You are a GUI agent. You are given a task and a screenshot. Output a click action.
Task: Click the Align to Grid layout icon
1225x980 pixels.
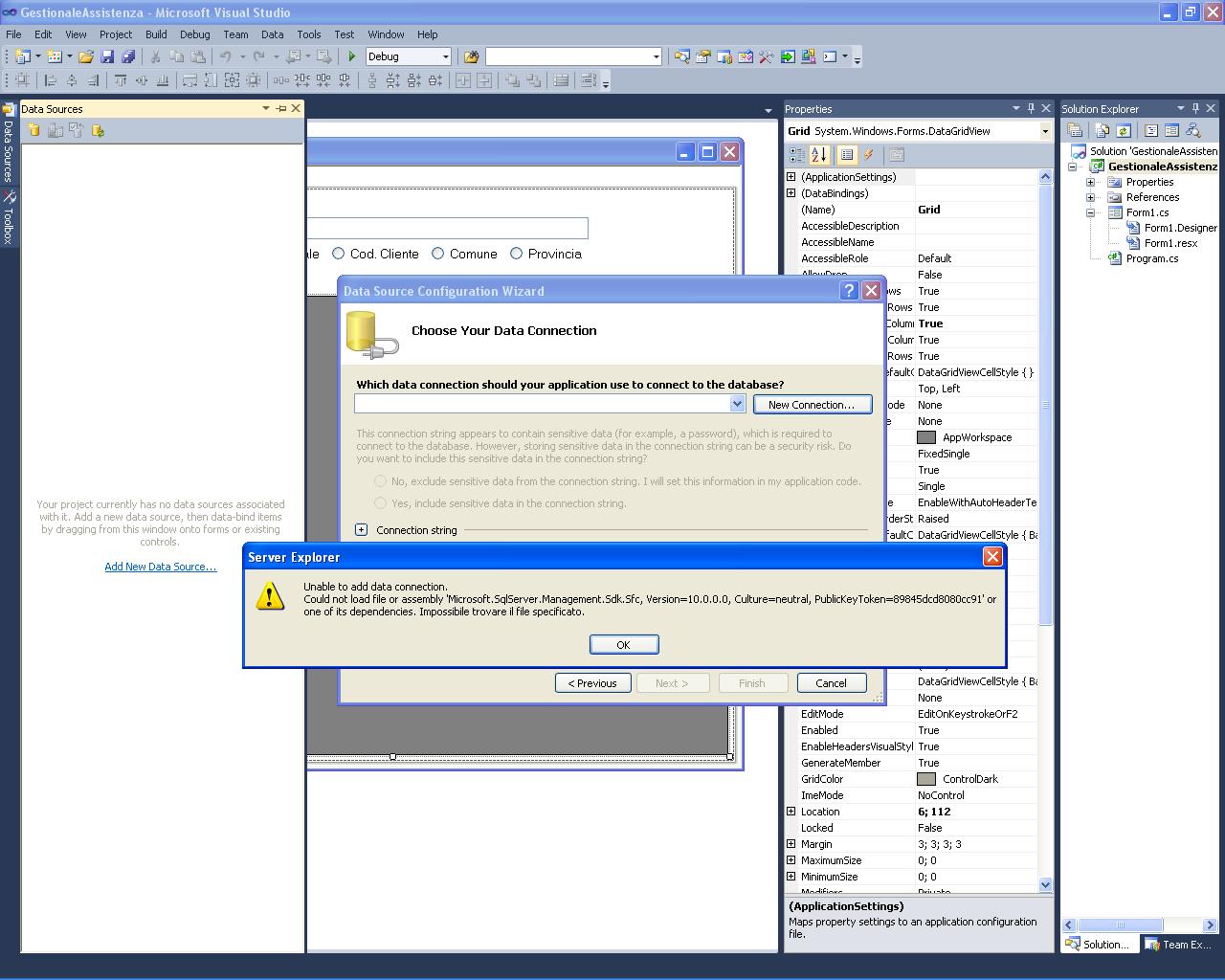pos(22,80)
